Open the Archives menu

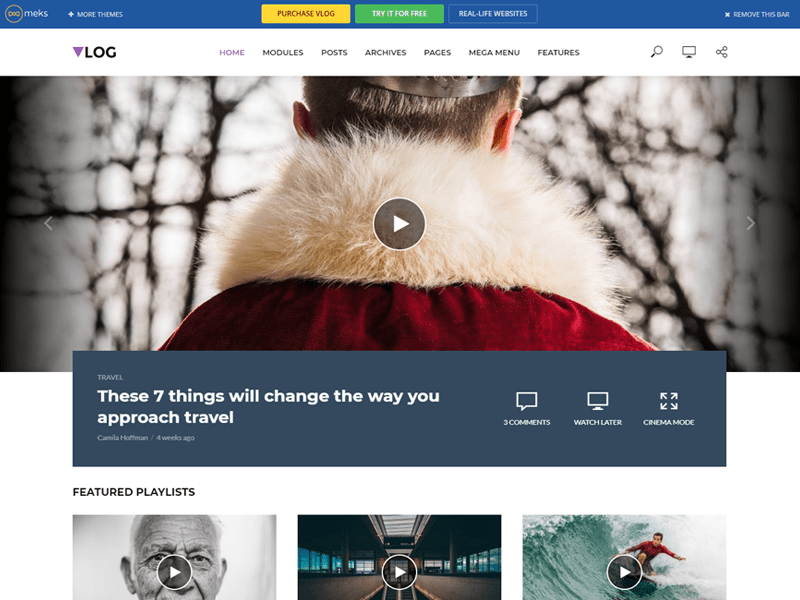coord(385,52)
